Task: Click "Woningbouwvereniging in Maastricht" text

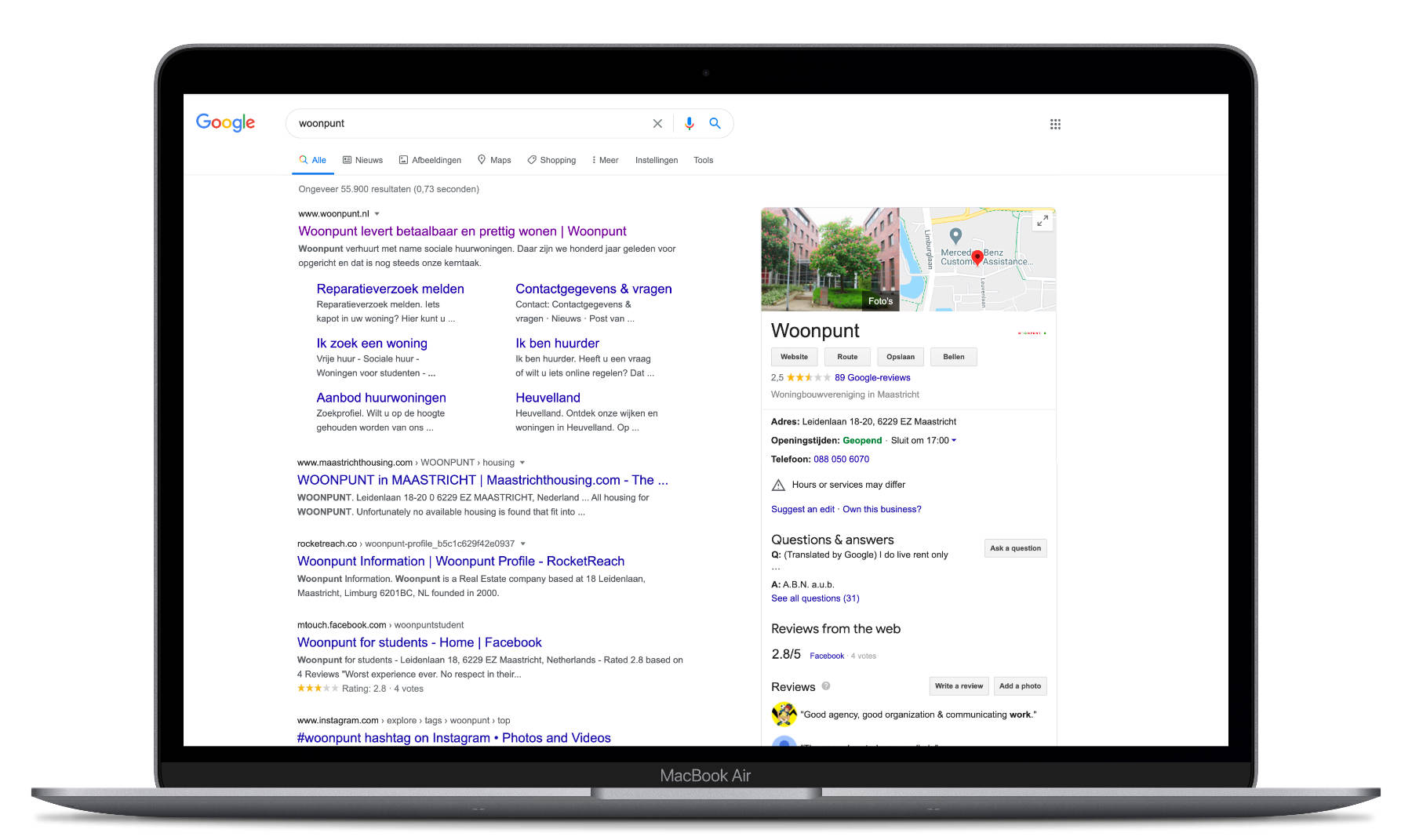Action: point(845,395)
